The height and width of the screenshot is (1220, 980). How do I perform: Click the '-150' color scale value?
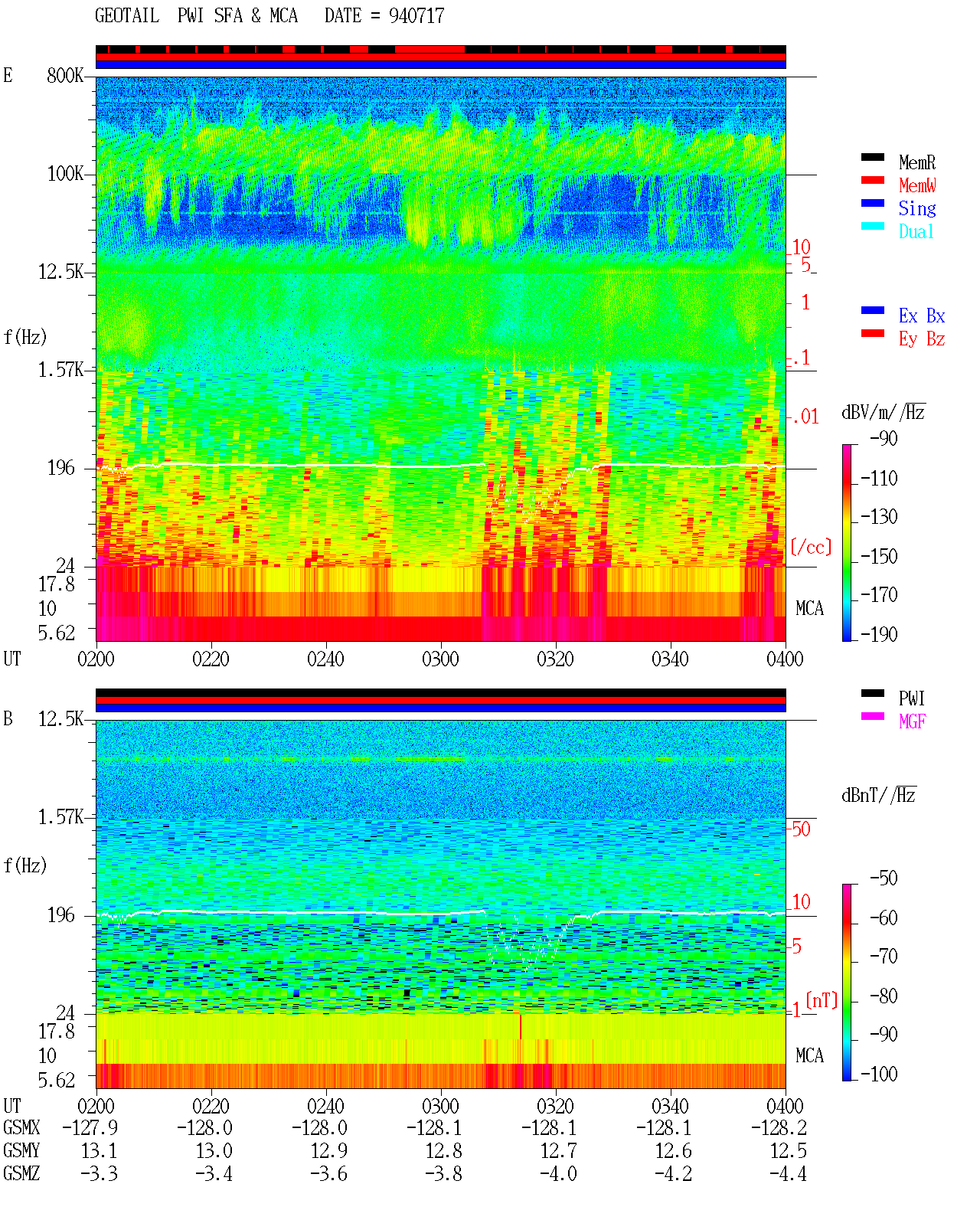(x=879, y=557)
